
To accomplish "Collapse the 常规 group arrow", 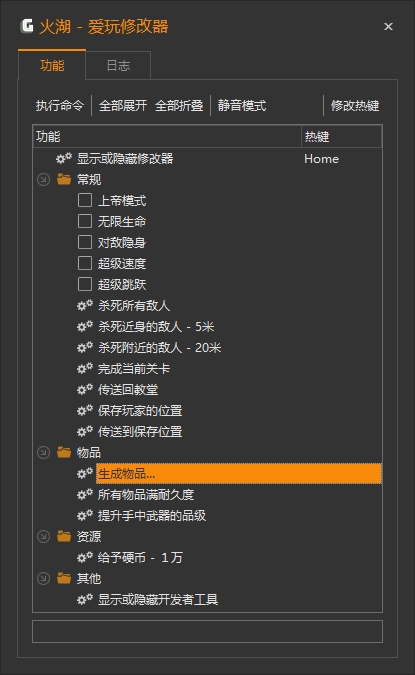I will coord(43,180).
